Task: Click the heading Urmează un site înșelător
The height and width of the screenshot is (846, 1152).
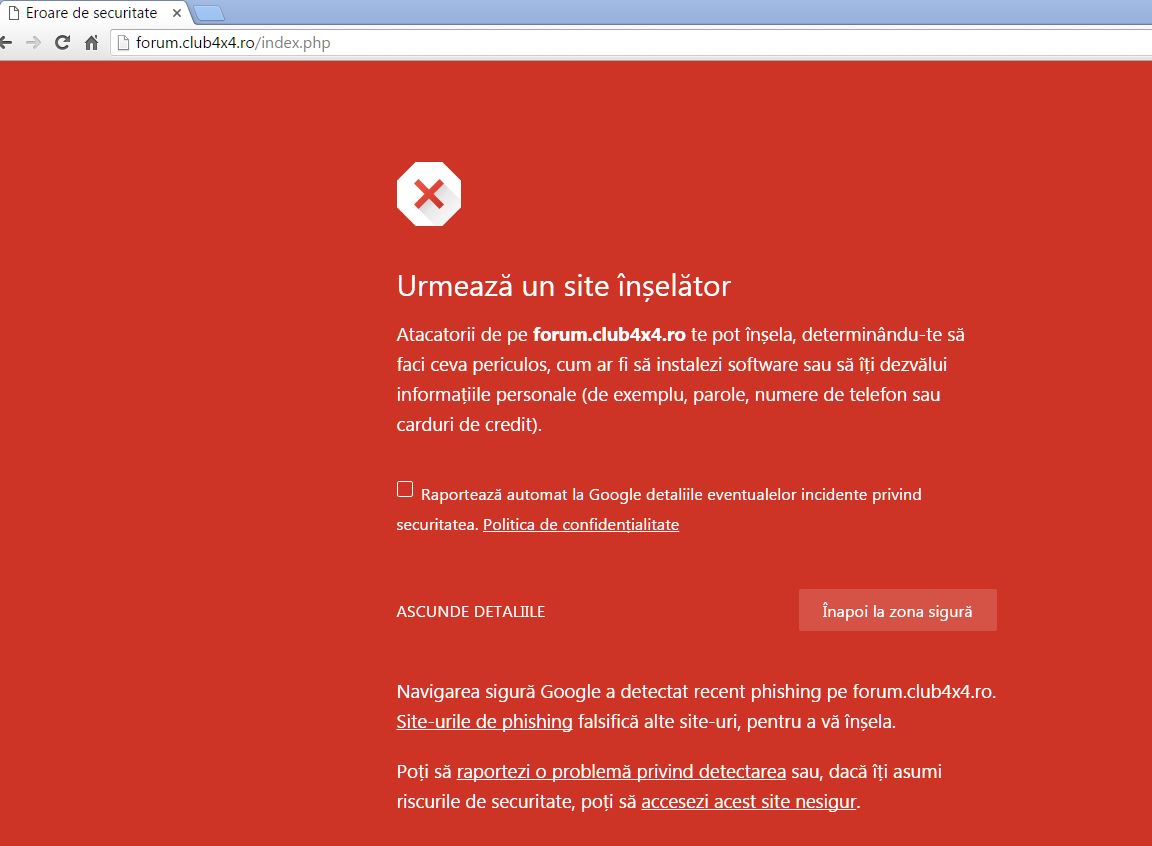Action: point(563,287)
